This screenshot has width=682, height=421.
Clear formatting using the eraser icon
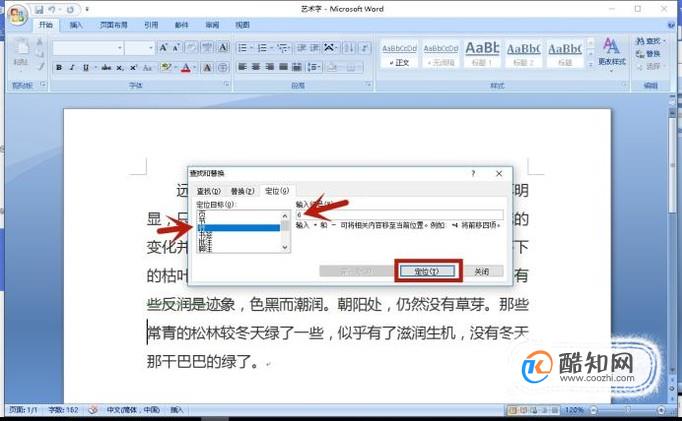pos(191,47)
